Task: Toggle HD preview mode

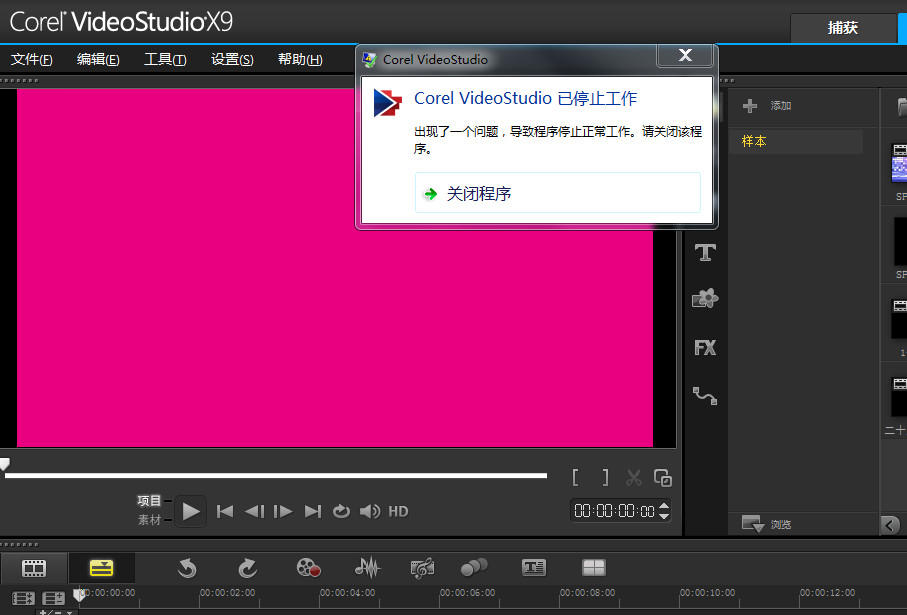Action: click(x=398, y=511)
